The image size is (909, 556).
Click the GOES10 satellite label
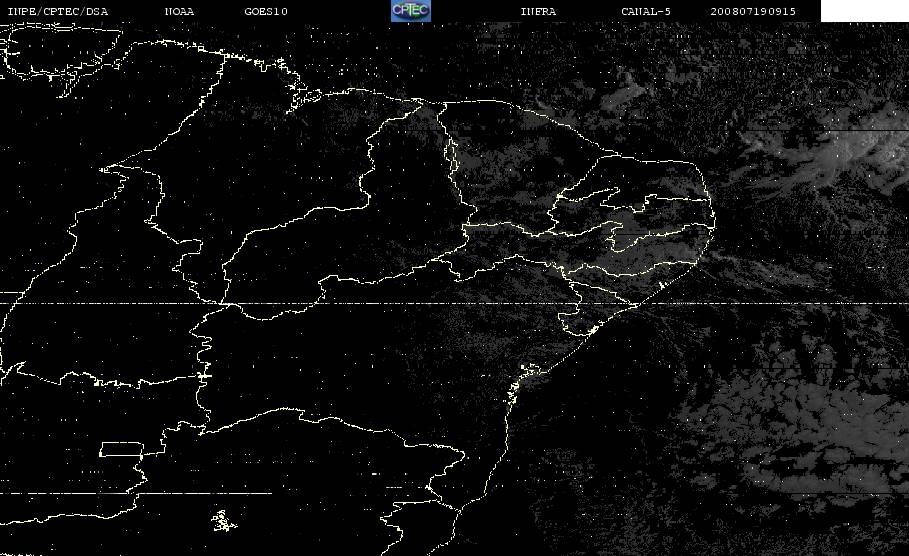[x=266, y=12]
